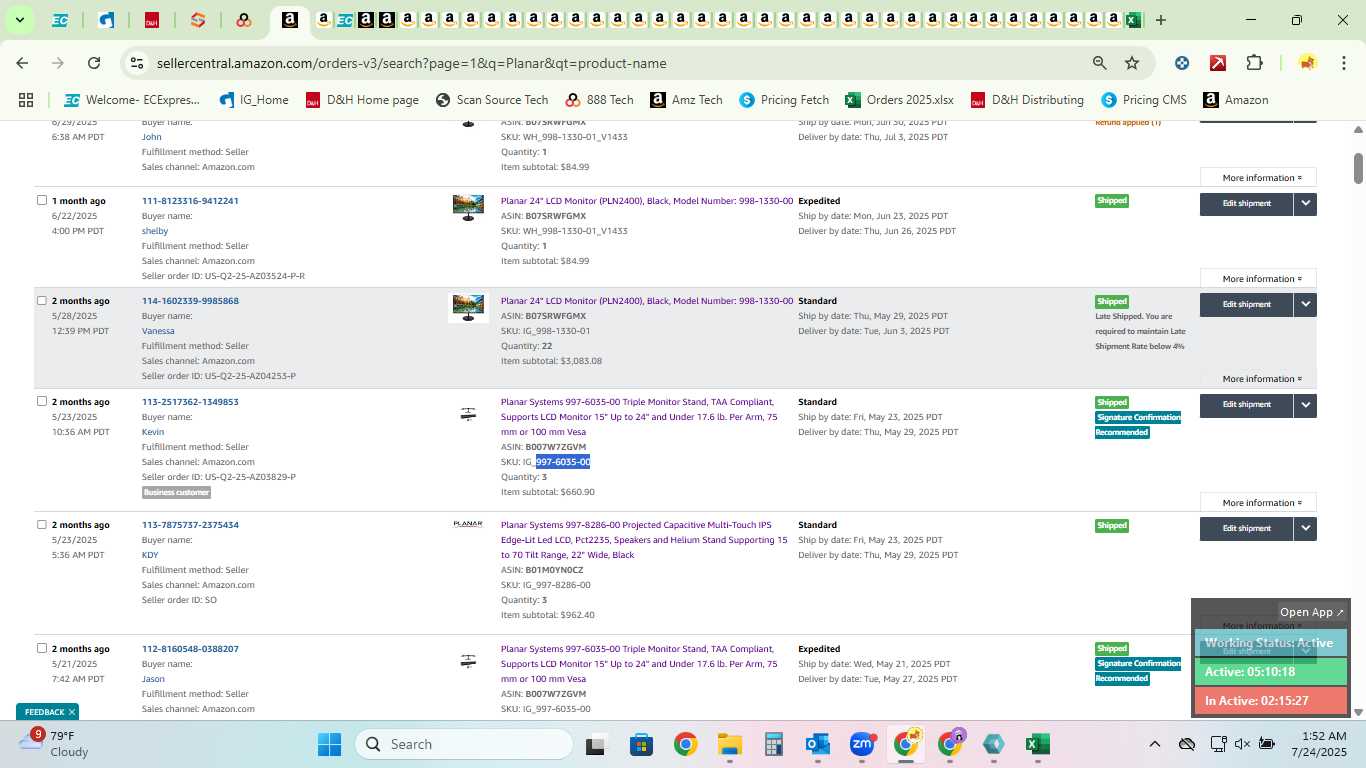Click Edit shipment for order 113-2517362-1349853
Viewport: 1366px width, 768px height.
point(1247,405)
